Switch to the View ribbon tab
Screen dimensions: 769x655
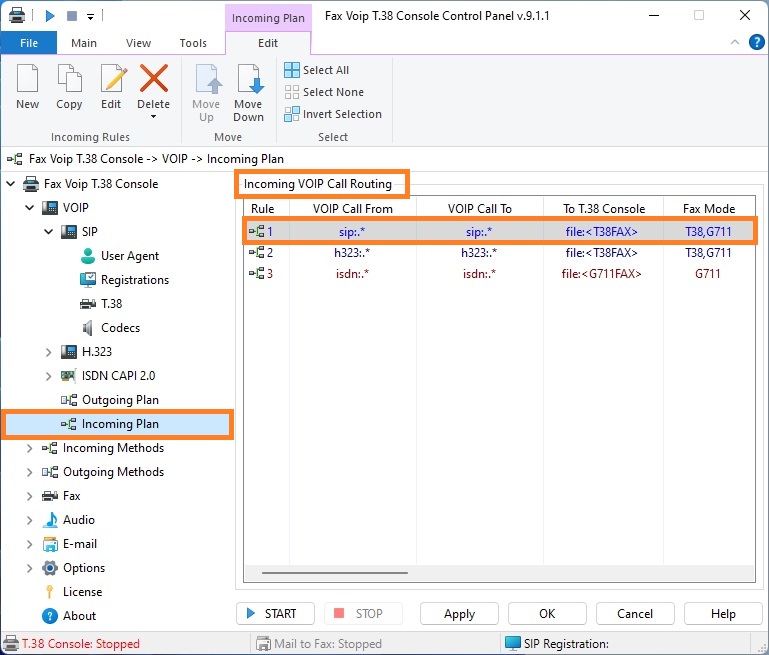click(x=138, y=43)
